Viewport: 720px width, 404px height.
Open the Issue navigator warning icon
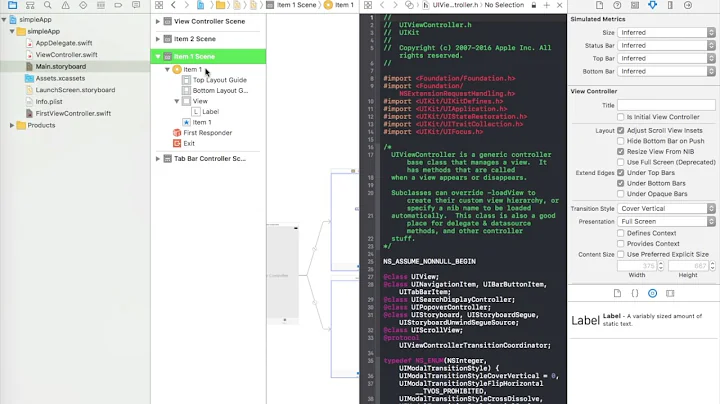coord(65,5)
